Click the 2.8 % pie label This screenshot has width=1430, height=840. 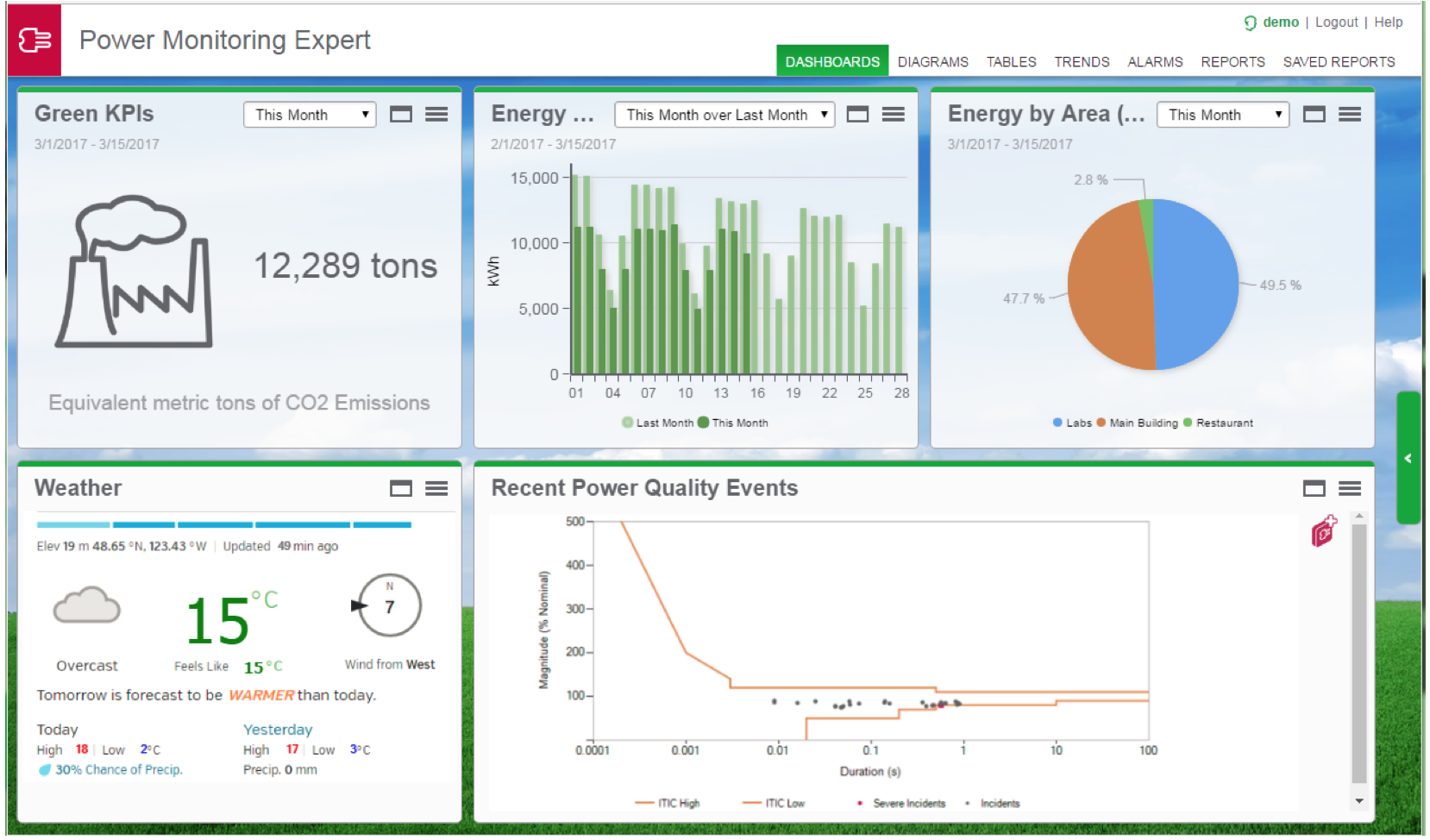1090,179
